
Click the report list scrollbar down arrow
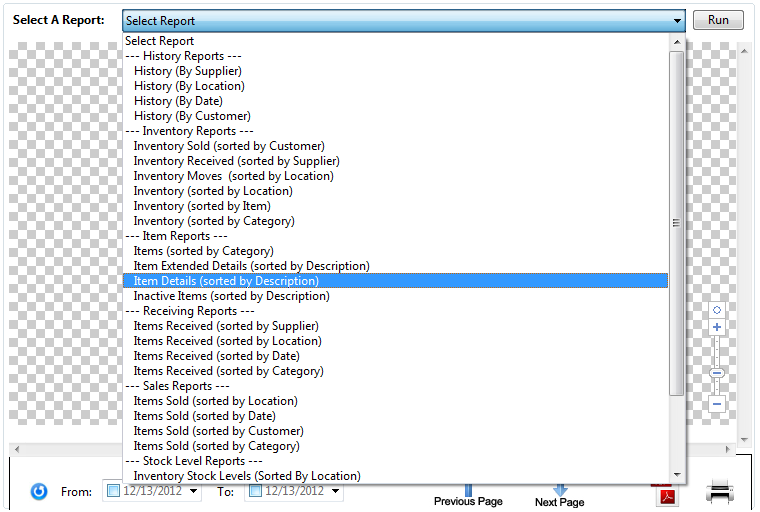(x=677, y=475)
